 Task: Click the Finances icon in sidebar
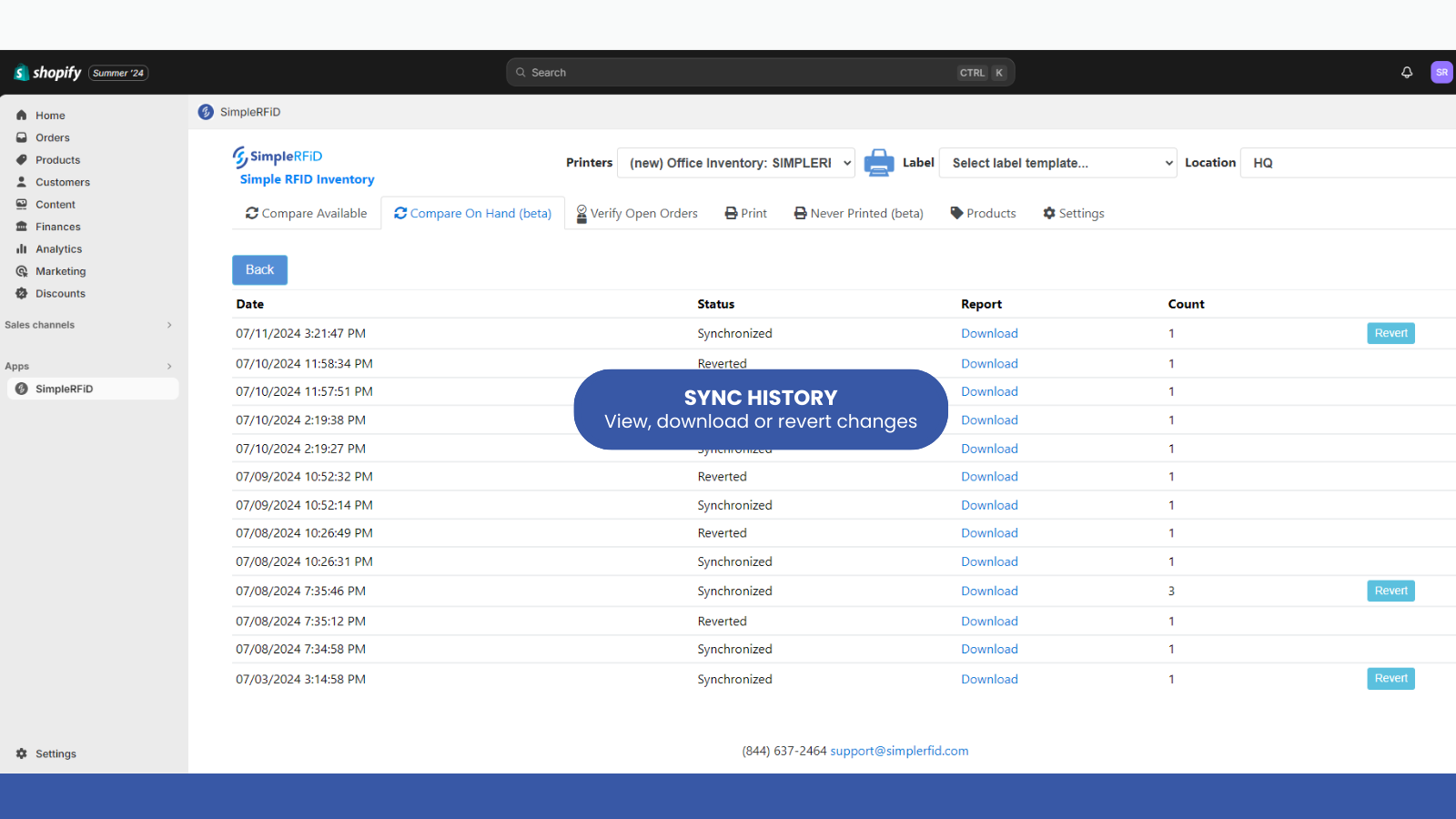(22, 227)
